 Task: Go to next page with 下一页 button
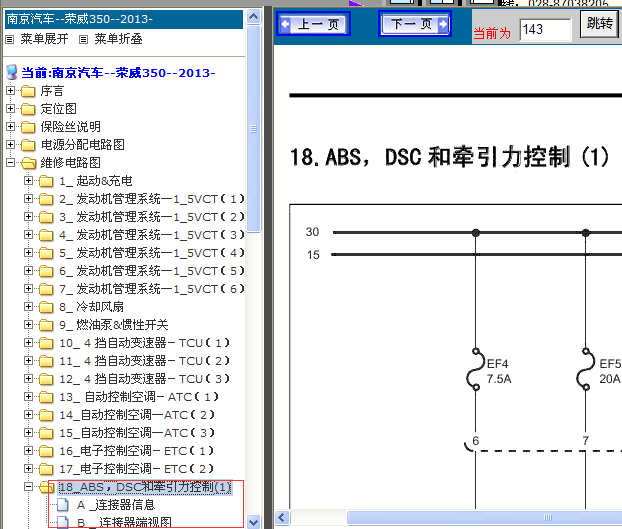point(415,24)
